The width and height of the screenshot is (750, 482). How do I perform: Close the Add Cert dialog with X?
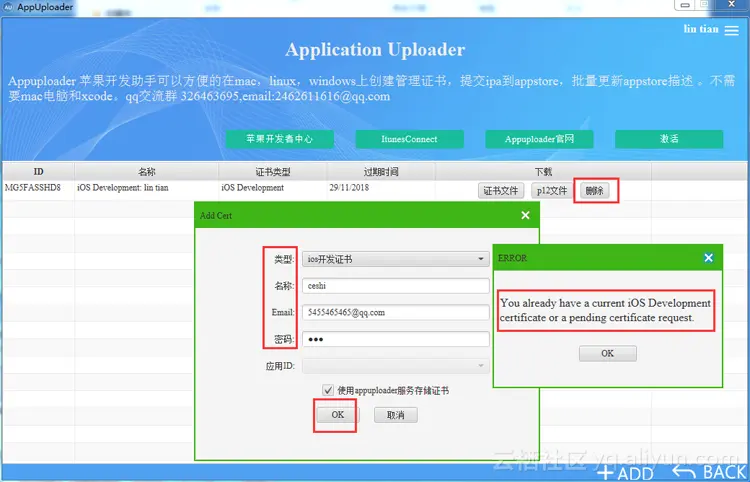coord(525,215)
